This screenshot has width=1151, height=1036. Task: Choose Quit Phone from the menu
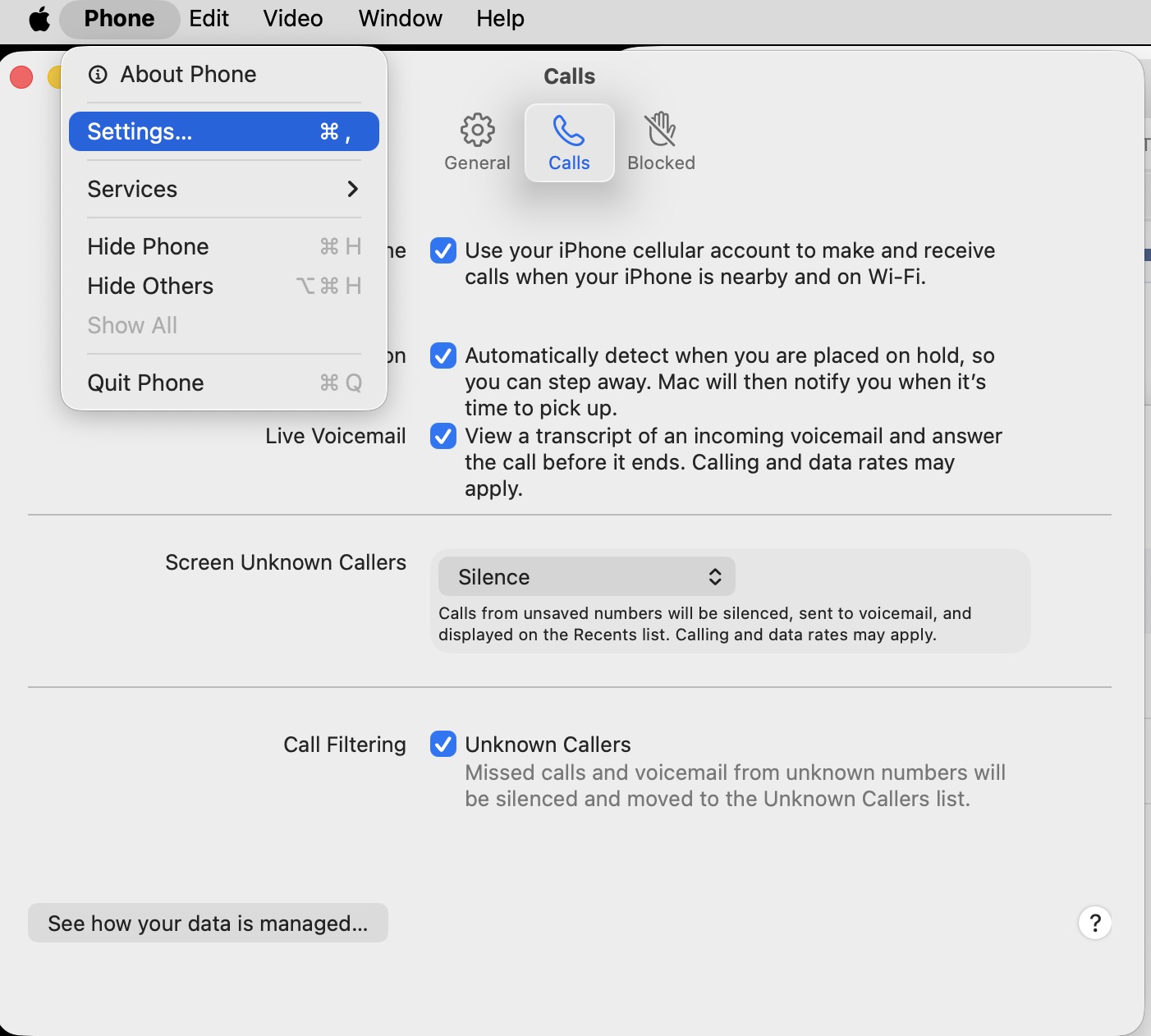[x=223, y=383]
